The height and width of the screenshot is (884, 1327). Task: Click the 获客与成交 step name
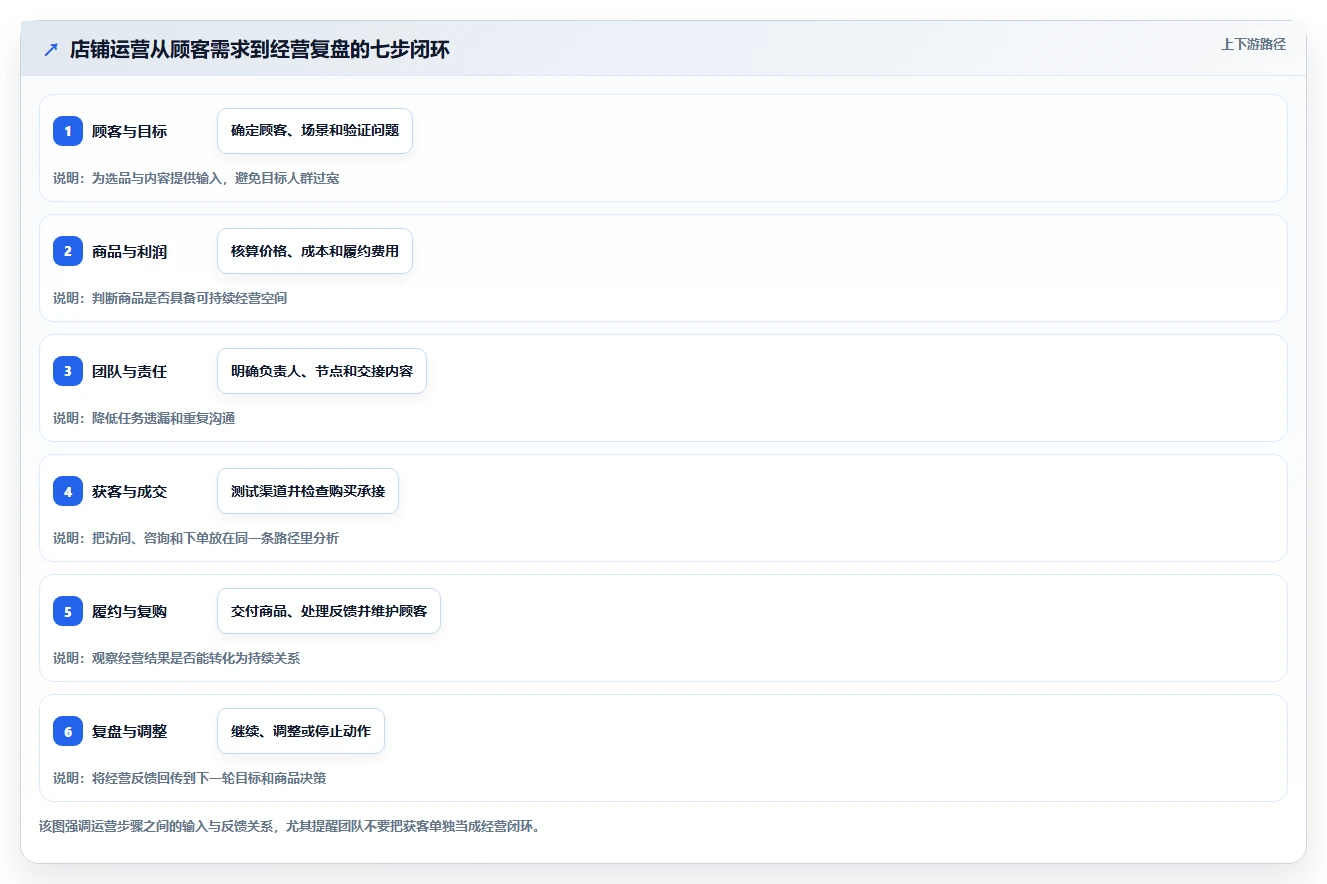pyautogui.click(x=129, y=491)
